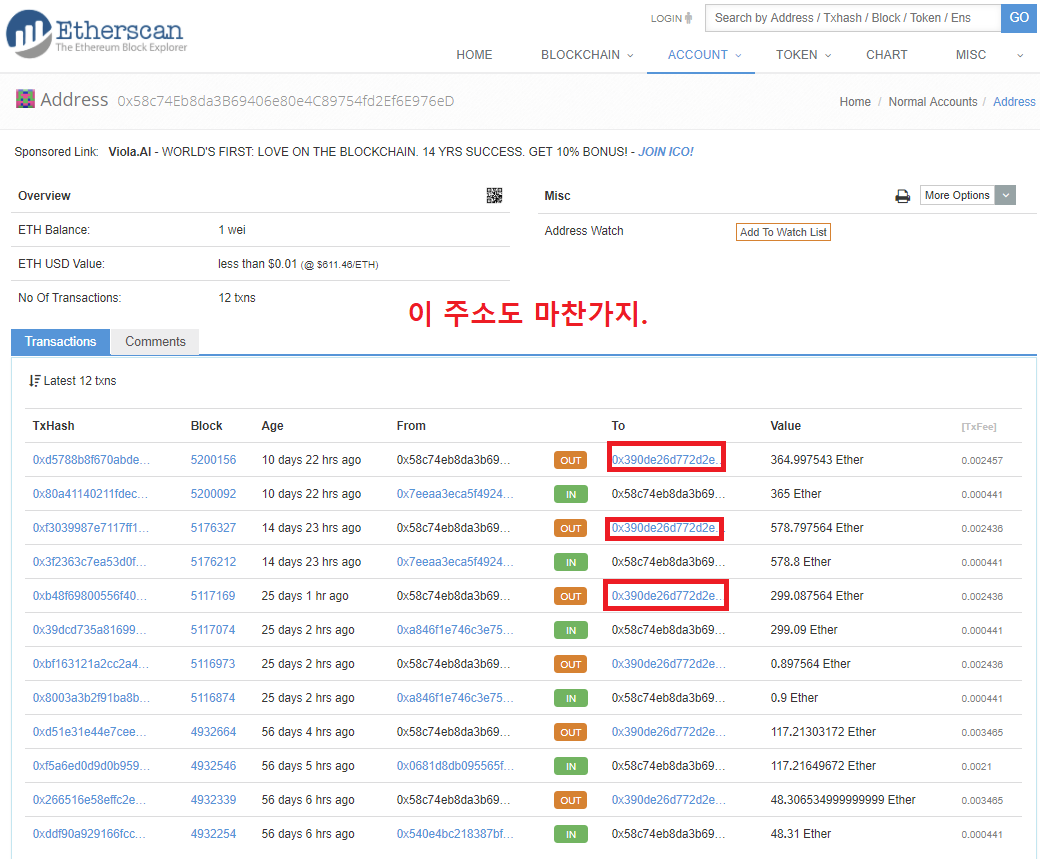Open transaction 0xb48f69800556f40...
The height and width of the screenshot is (859, 1040).
pos(90,596)
